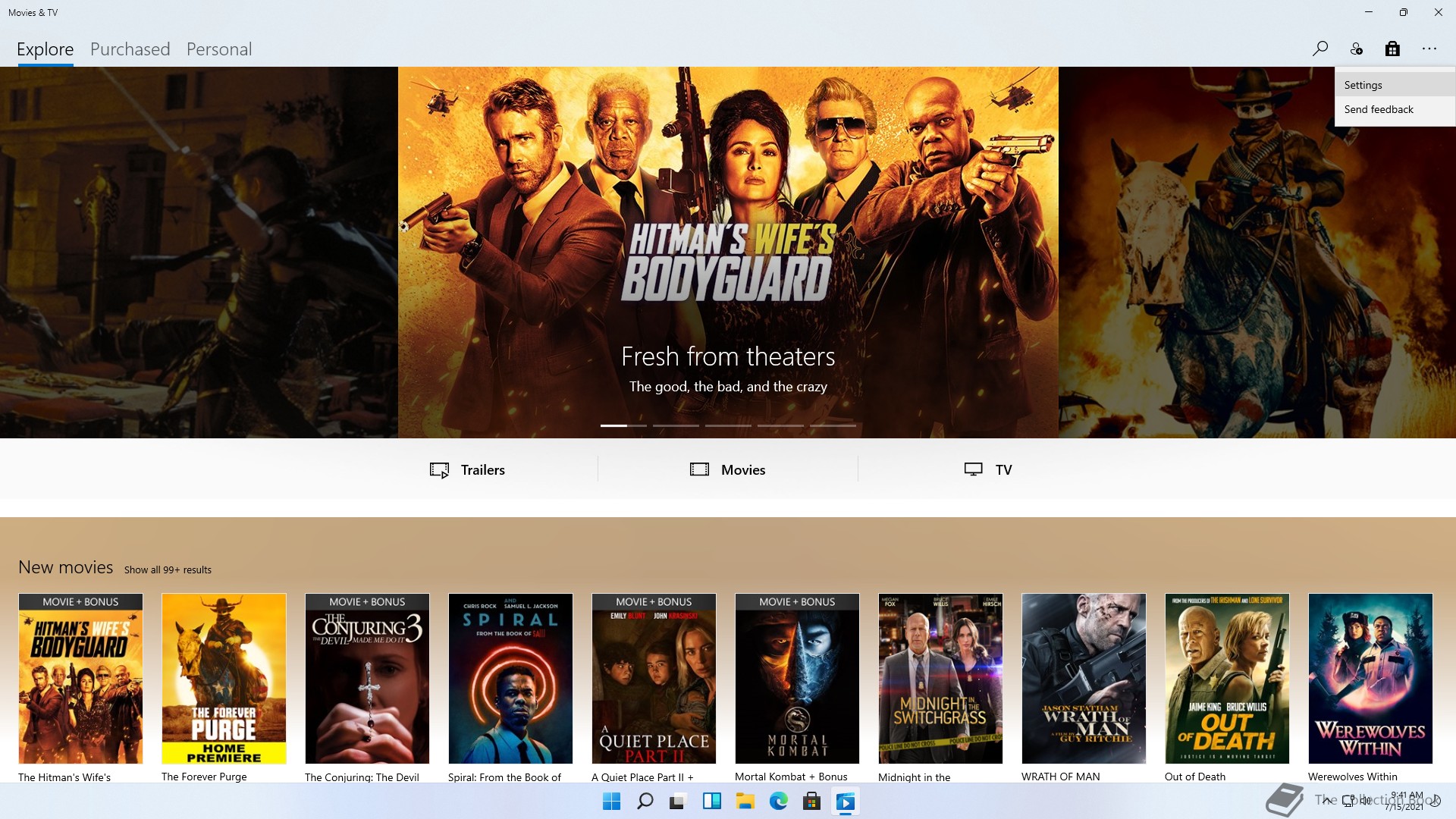Choose Send feedback from the menu
The width and height of the screenshot is (1456, 819).
[1395, 109]
